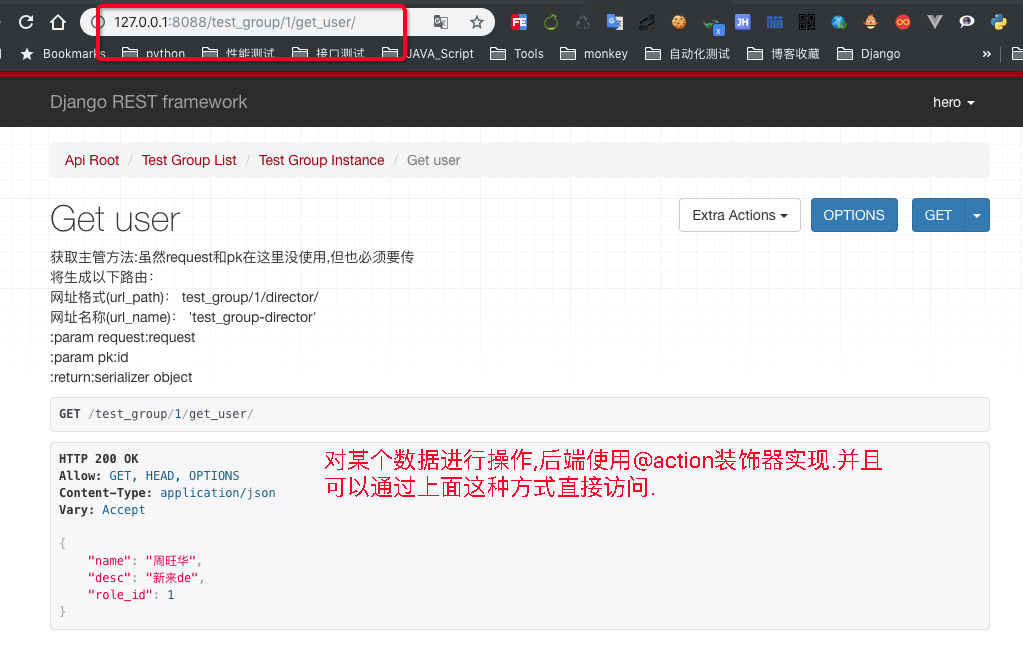
Task: Click the 'test_group/1/director/' url_path text
Action: pos(250,298)
